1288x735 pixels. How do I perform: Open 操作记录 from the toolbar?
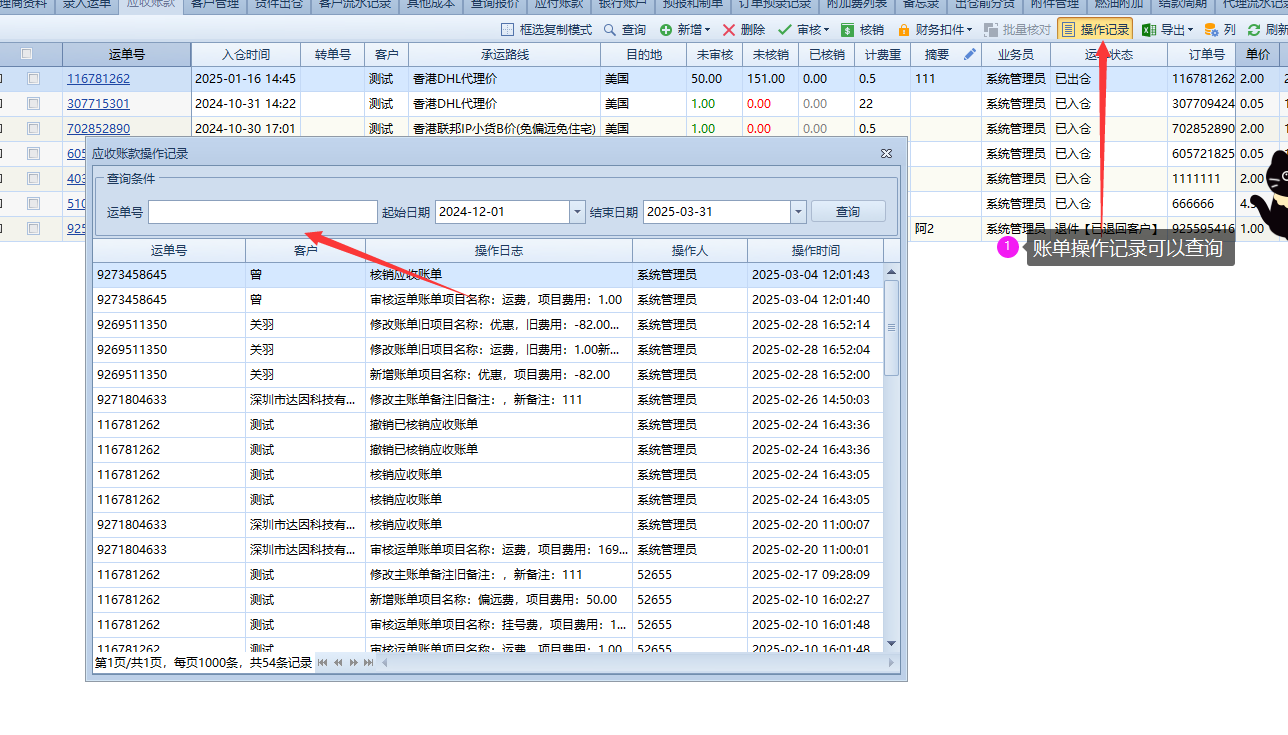click(1095, 30)
